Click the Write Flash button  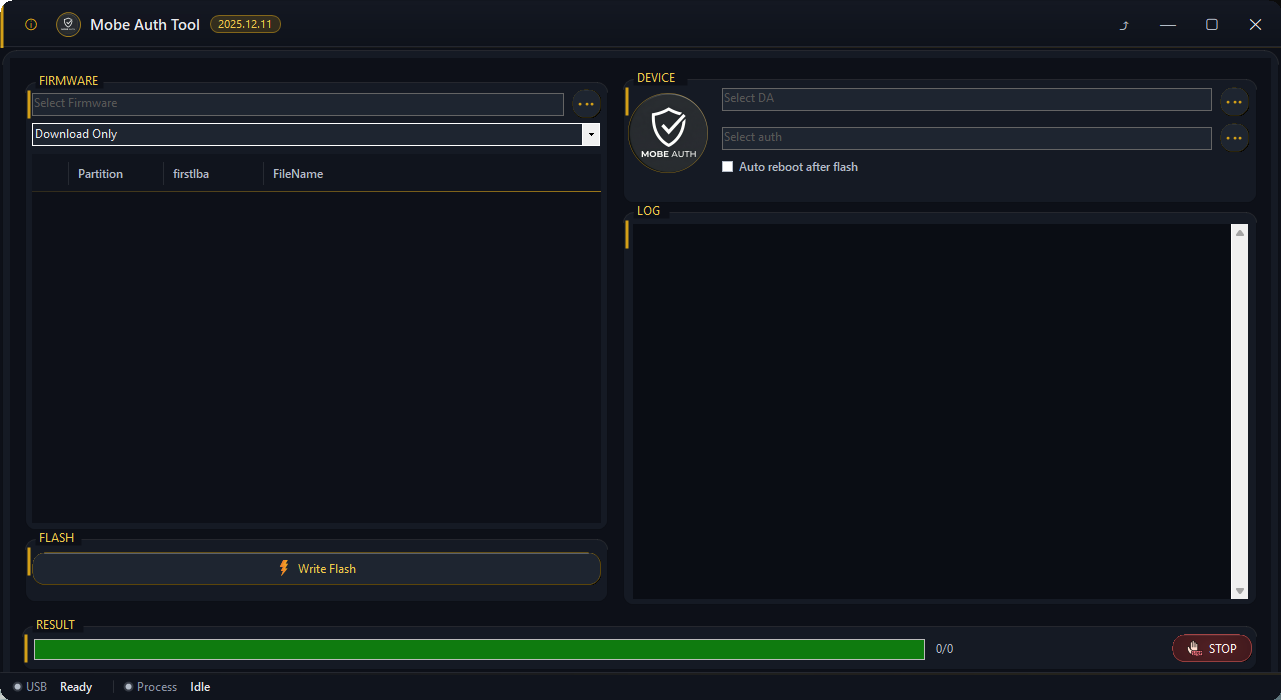pos(317,569)
